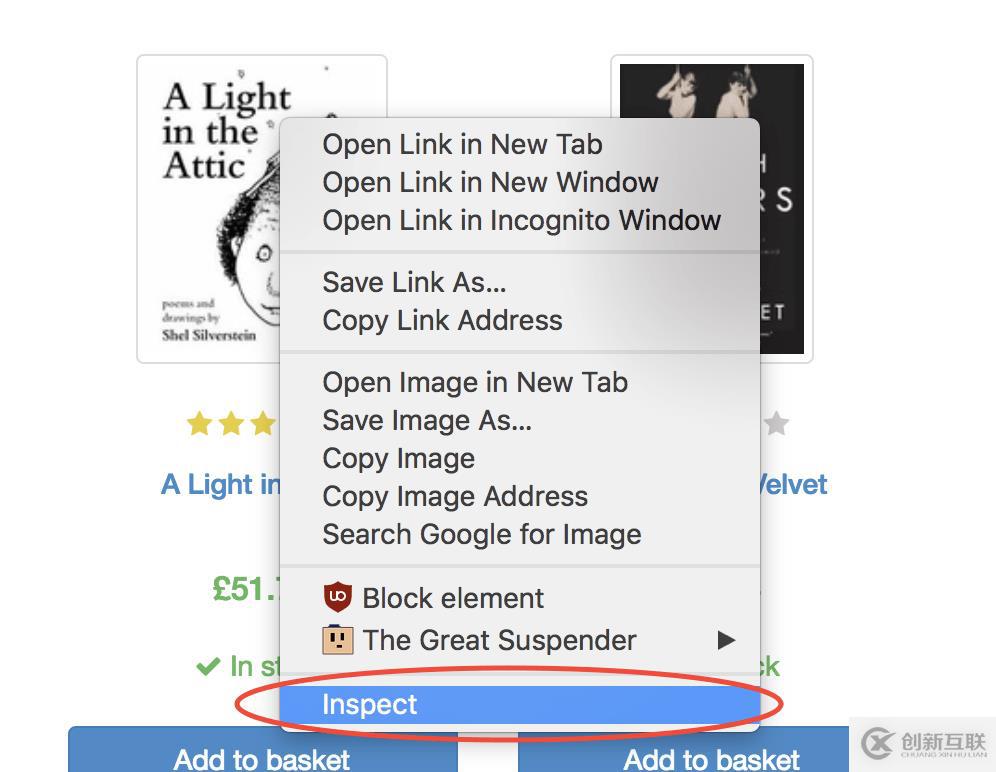Screen dimensions: 996x772
Task: Click Save Image As… entry
Action: pyautogui.click(x=427, y=420)
